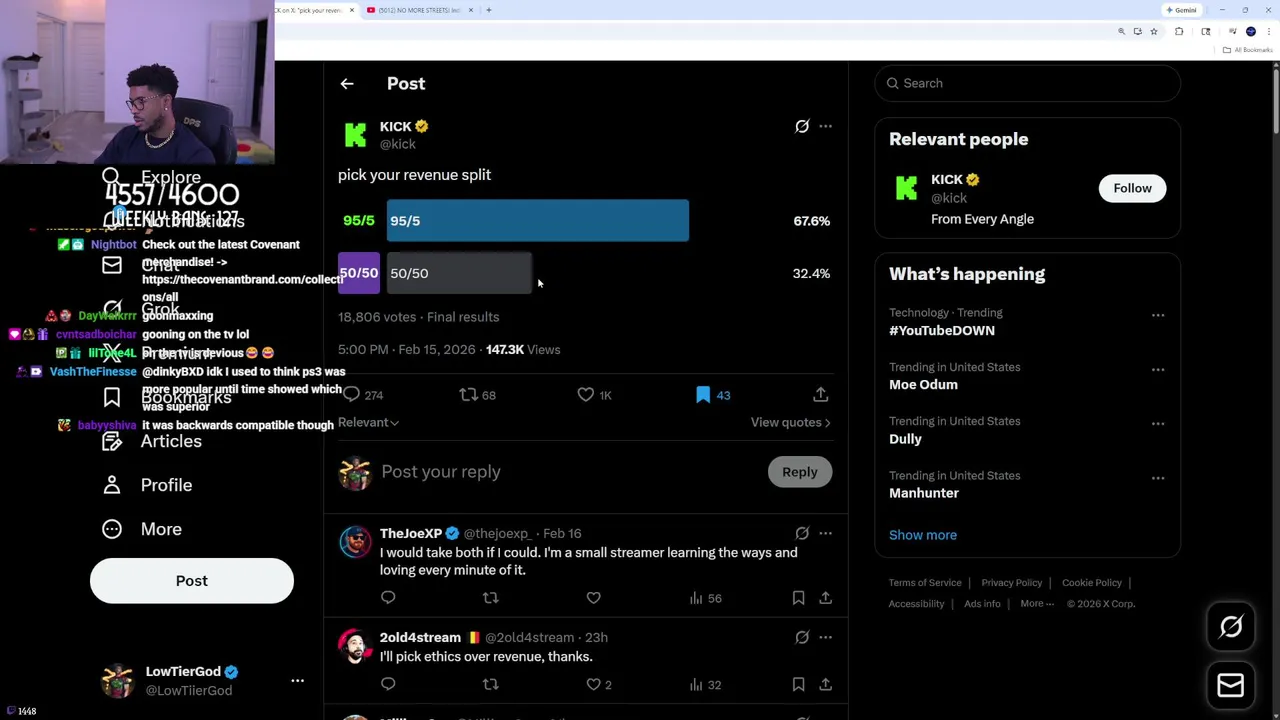Click the blue 95/5 poll result bar
This screenshot has height=720, width=1280.
pyautogui.click(x=538, y=221)
